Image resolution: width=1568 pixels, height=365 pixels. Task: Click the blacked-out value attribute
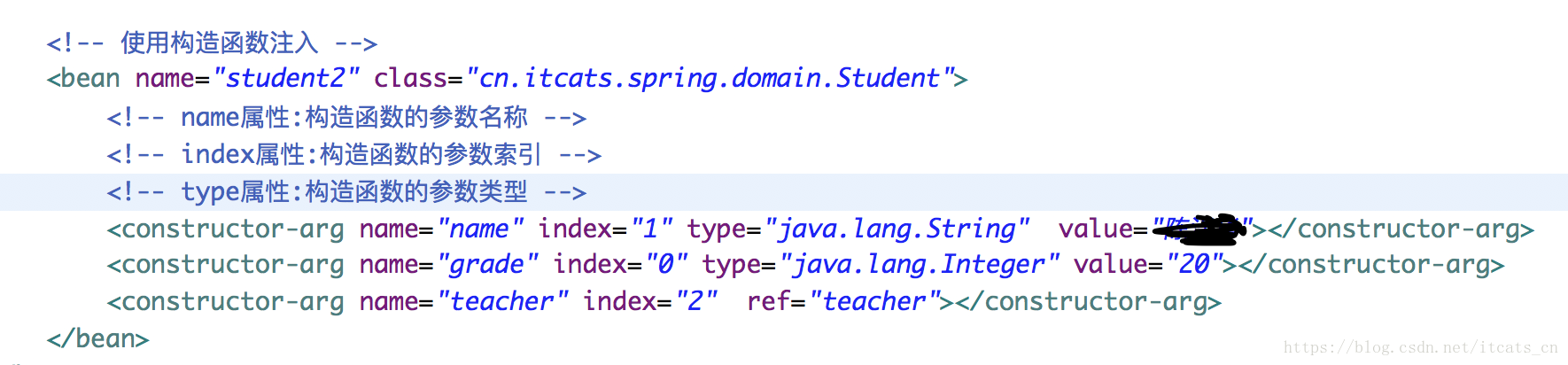click(x=1201, y=229)
